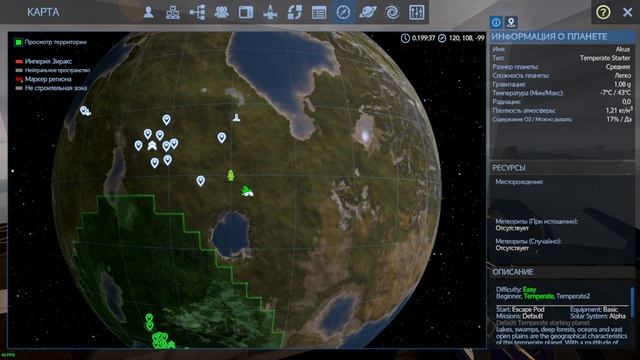The width and height of the screenshot is (640, 360).
Task: Open the spaceship blueprints icon
Action: point(270,12)
